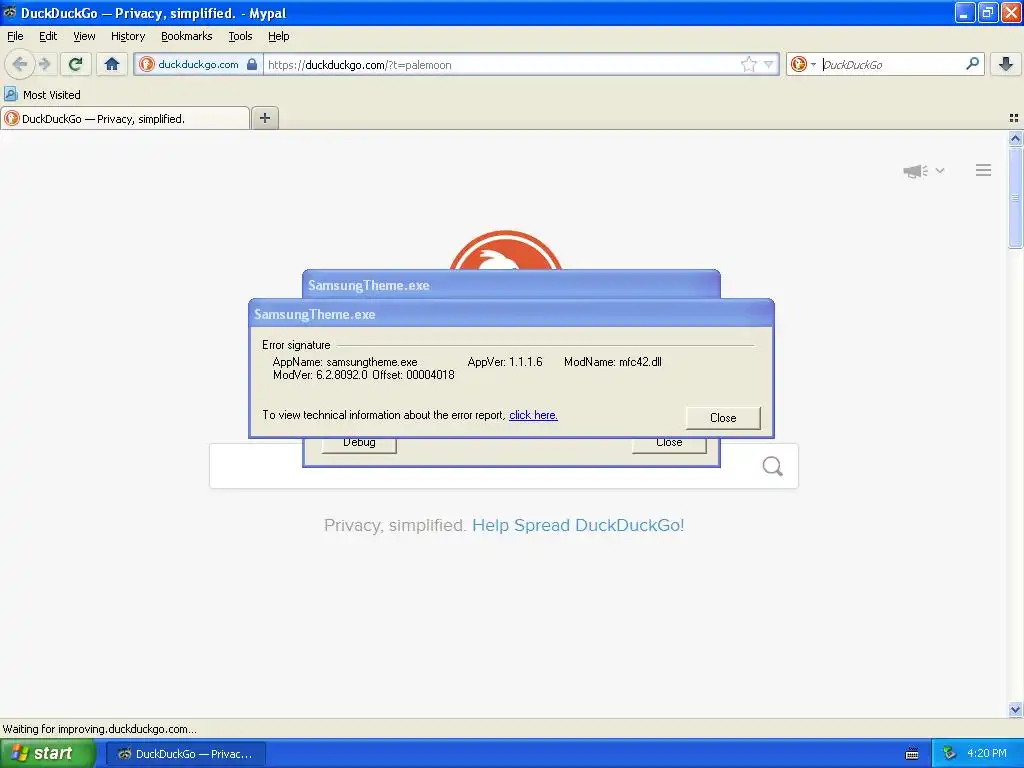This screenshot has width=1024, height=768.
Task: Open the DuckDuckGo hamburger side menu
Action: coord(984,170)
